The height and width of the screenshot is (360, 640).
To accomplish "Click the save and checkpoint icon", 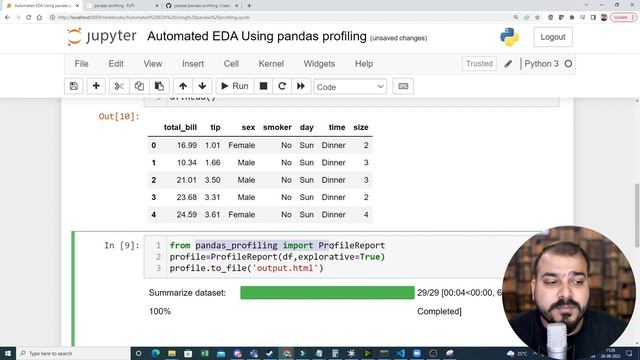I will pyautogui.click(x=74, y=86).
